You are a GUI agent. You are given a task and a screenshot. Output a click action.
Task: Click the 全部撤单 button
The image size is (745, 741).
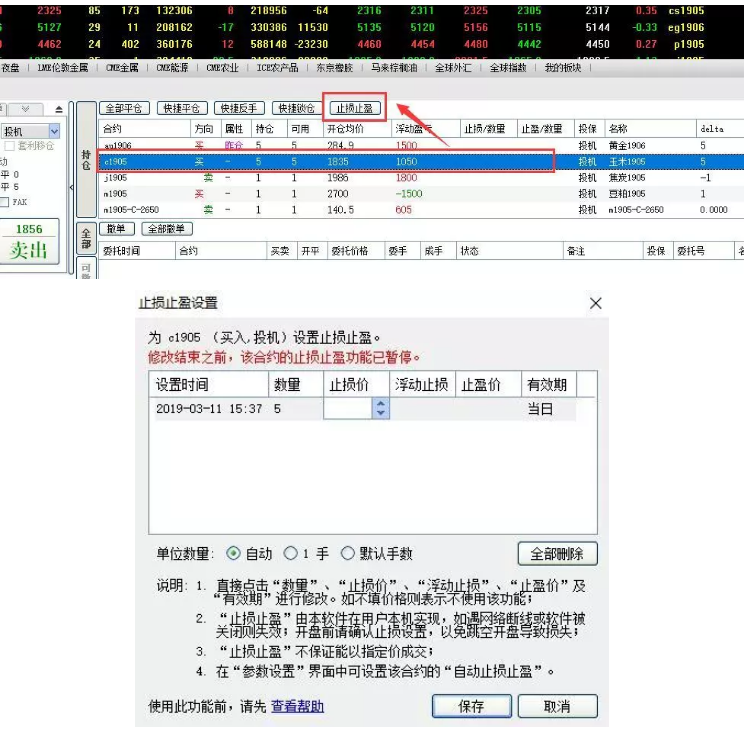pos(166,229)
